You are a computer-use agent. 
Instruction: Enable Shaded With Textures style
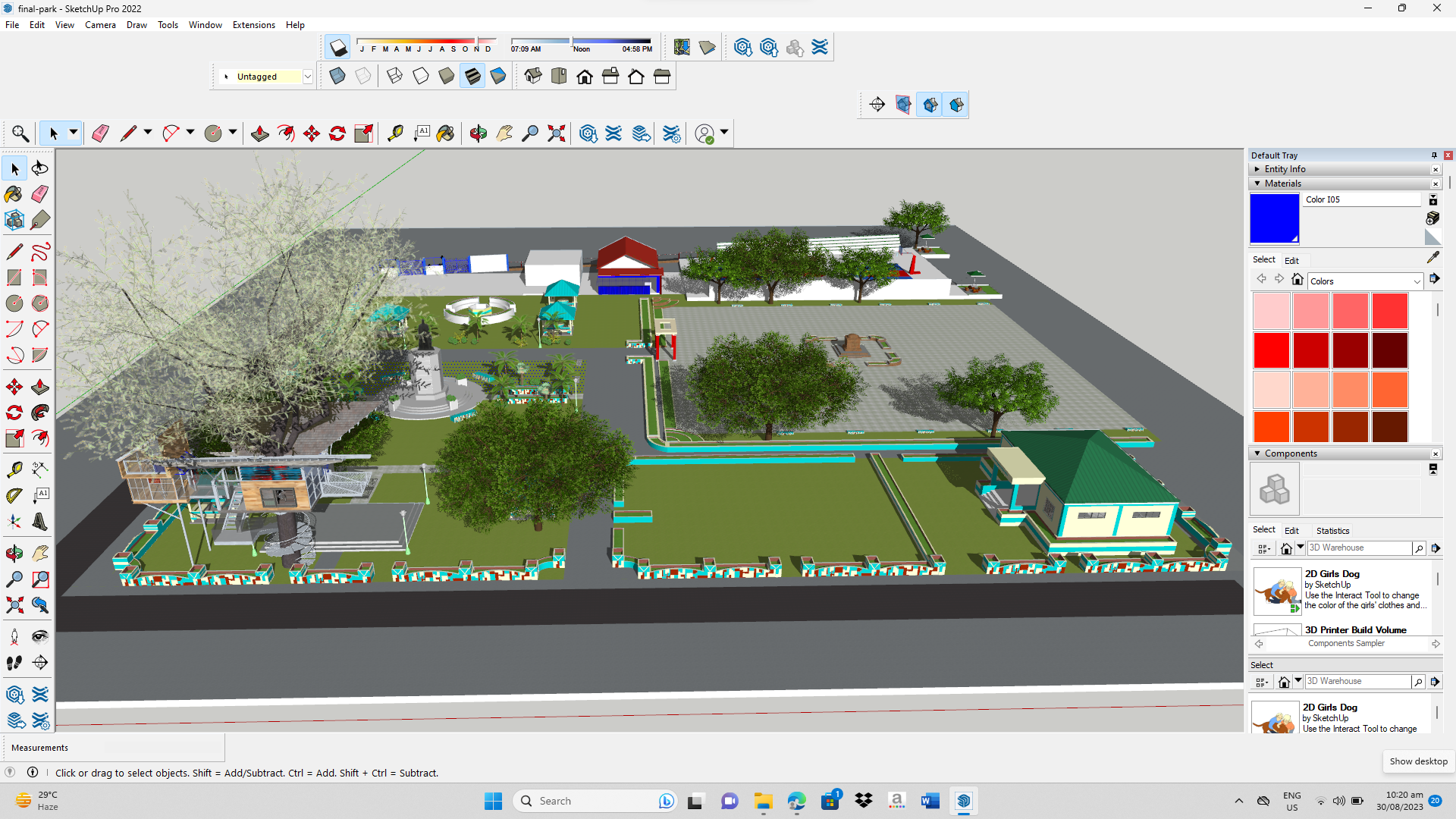(x=472, y=76)
